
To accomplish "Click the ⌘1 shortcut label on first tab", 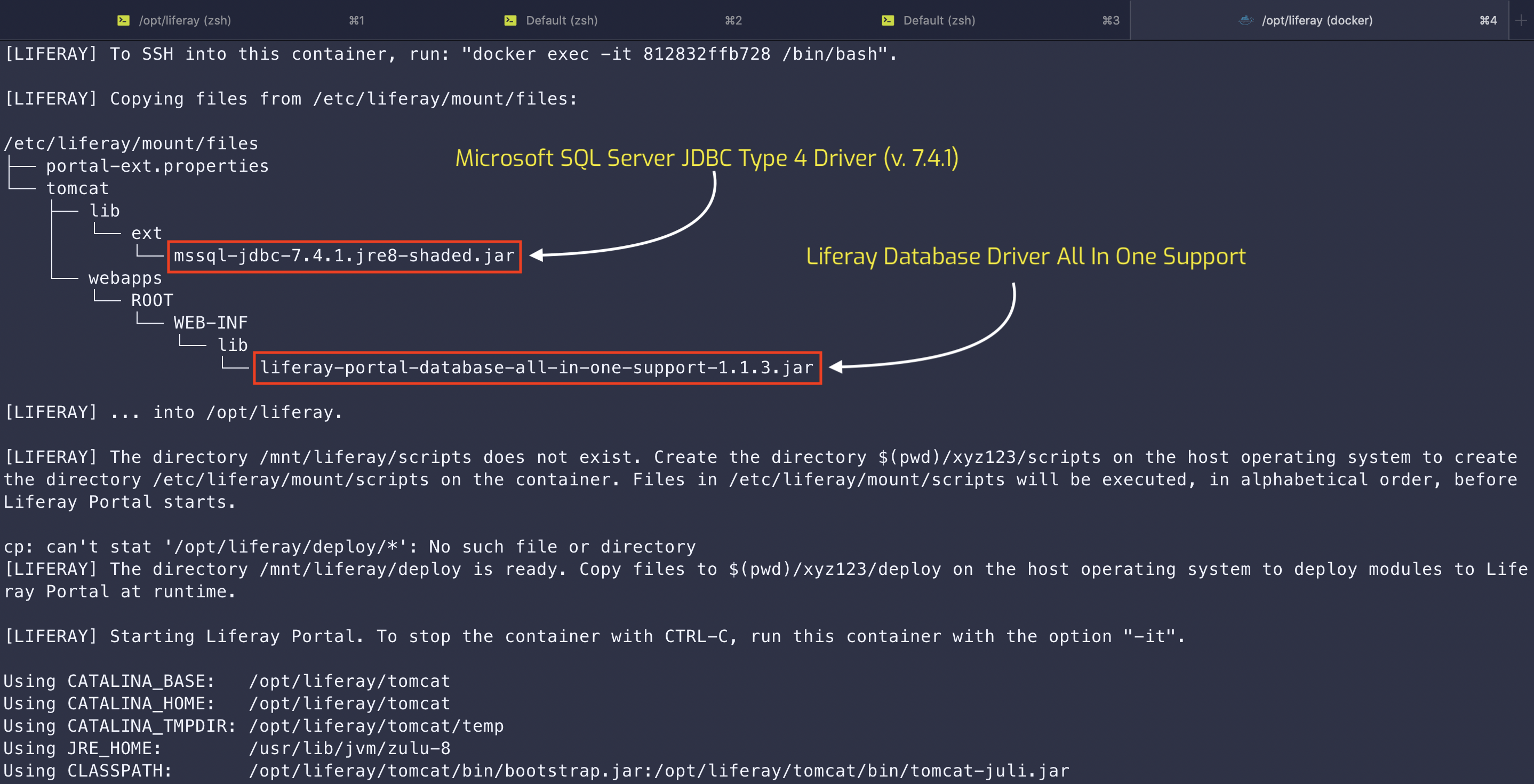I will (357, 20).
